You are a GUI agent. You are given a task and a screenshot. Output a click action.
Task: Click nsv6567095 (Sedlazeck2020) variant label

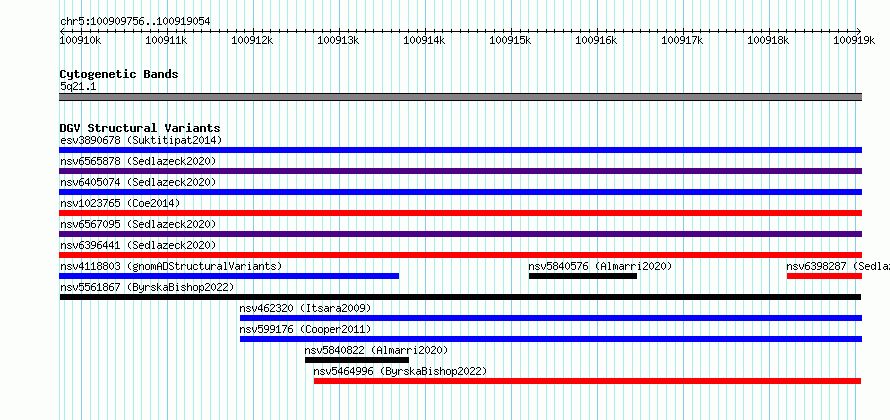click(x=138, y=224)
